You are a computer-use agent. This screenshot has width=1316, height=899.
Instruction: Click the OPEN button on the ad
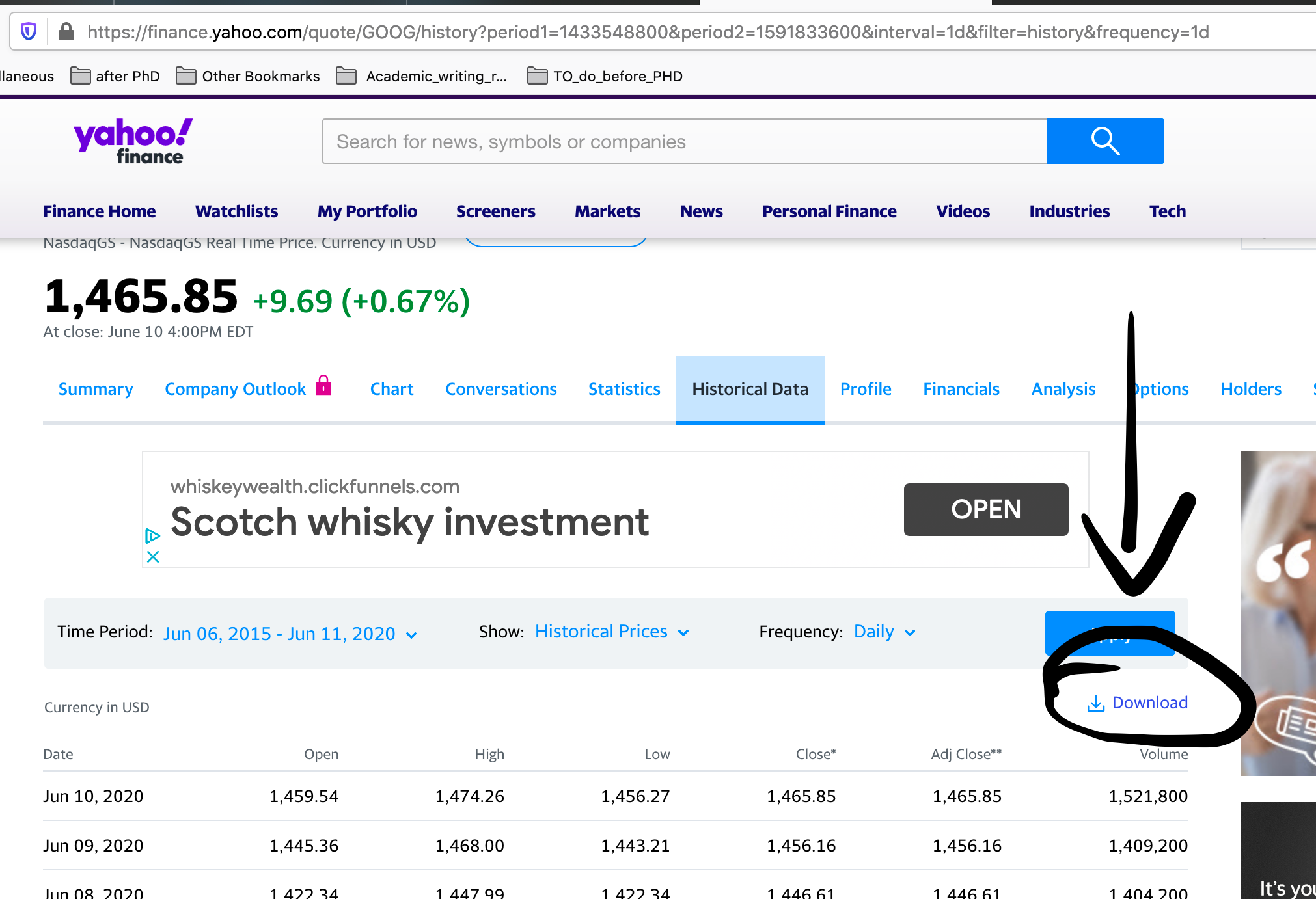986,509
